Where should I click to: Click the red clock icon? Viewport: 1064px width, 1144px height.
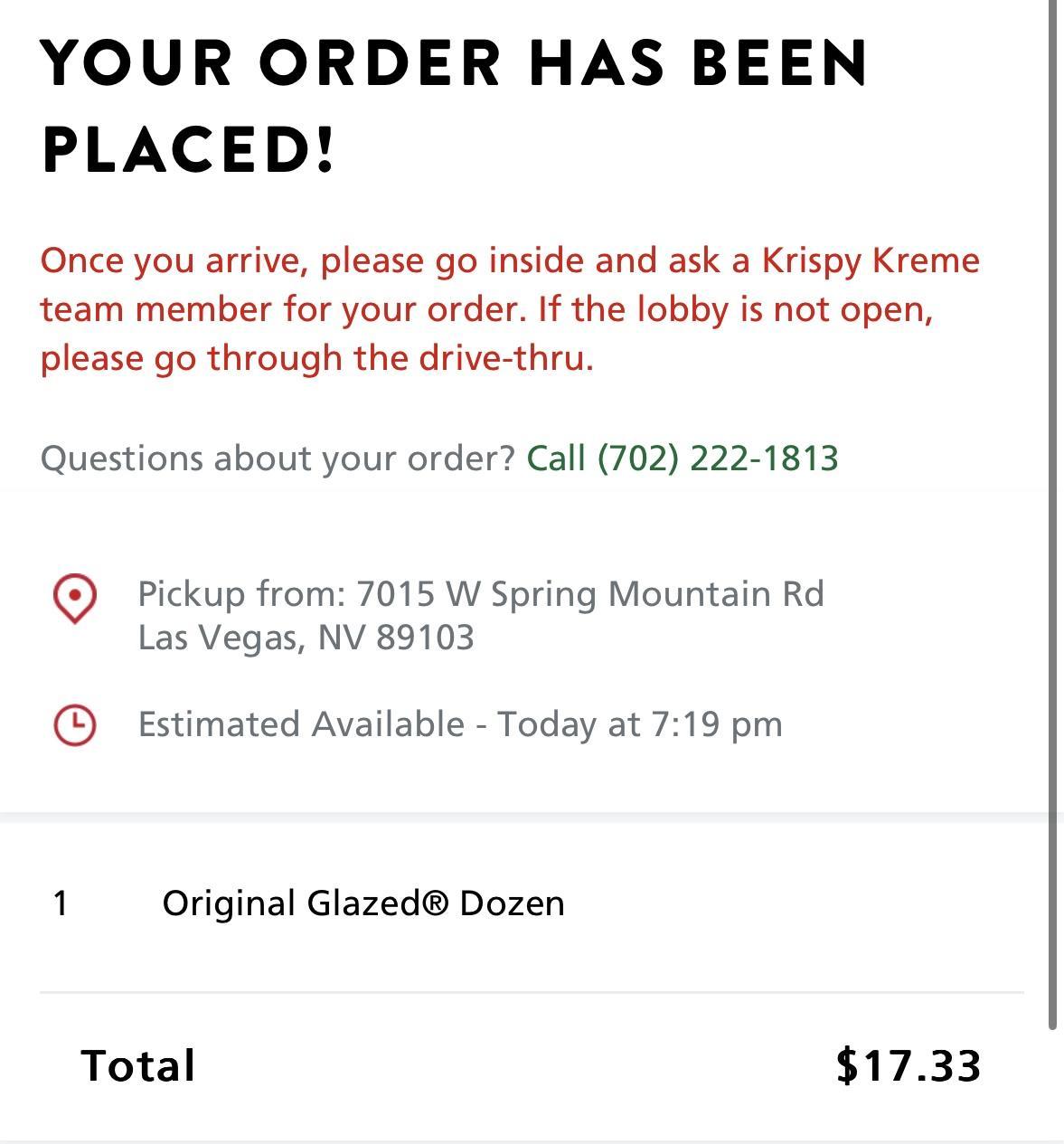(x=75, y=724)
